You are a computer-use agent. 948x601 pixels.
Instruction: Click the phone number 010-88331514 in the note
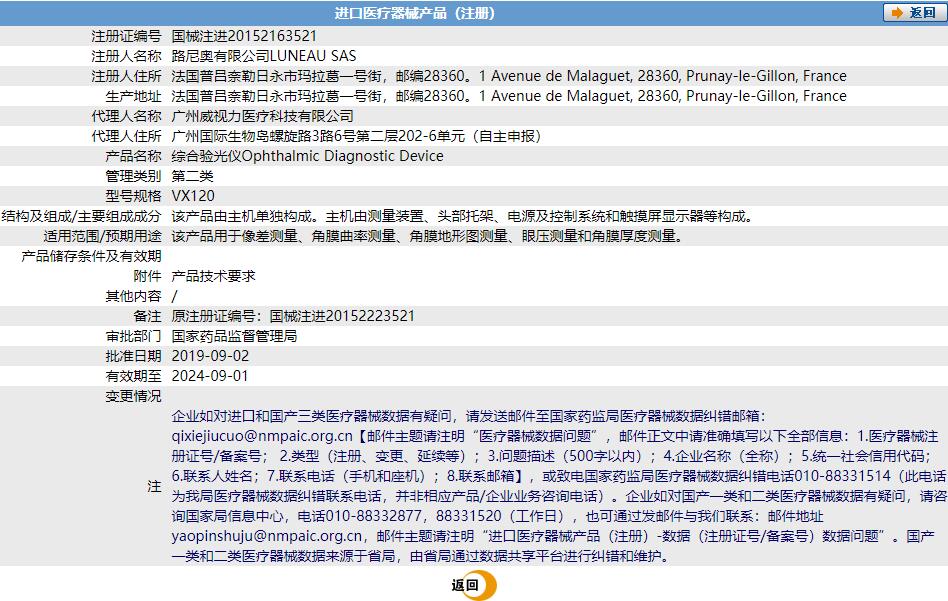tap(843, 476)
